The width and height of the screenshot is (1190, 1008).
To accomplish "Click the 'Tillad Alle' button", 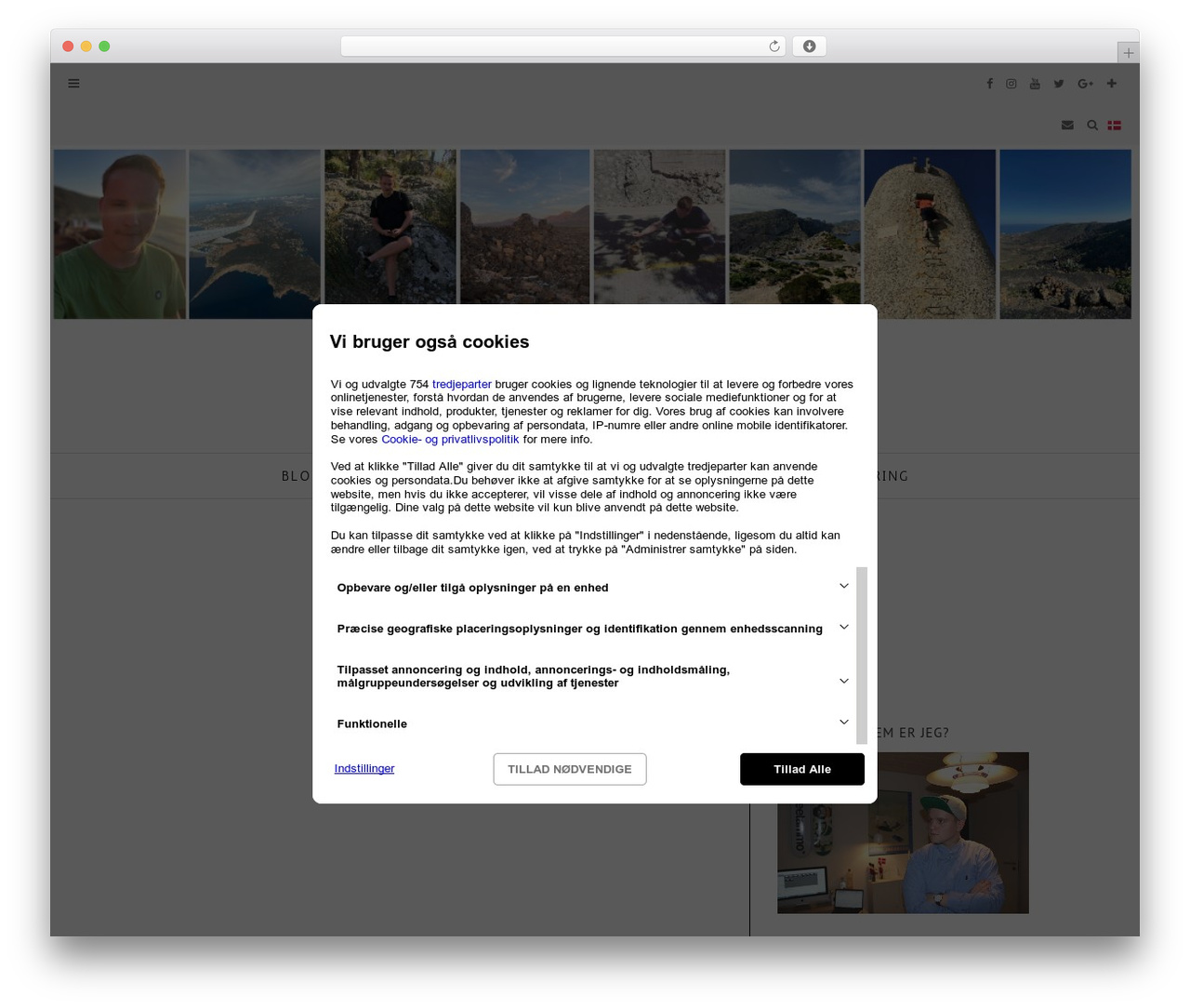I will (x=802, y=769).
